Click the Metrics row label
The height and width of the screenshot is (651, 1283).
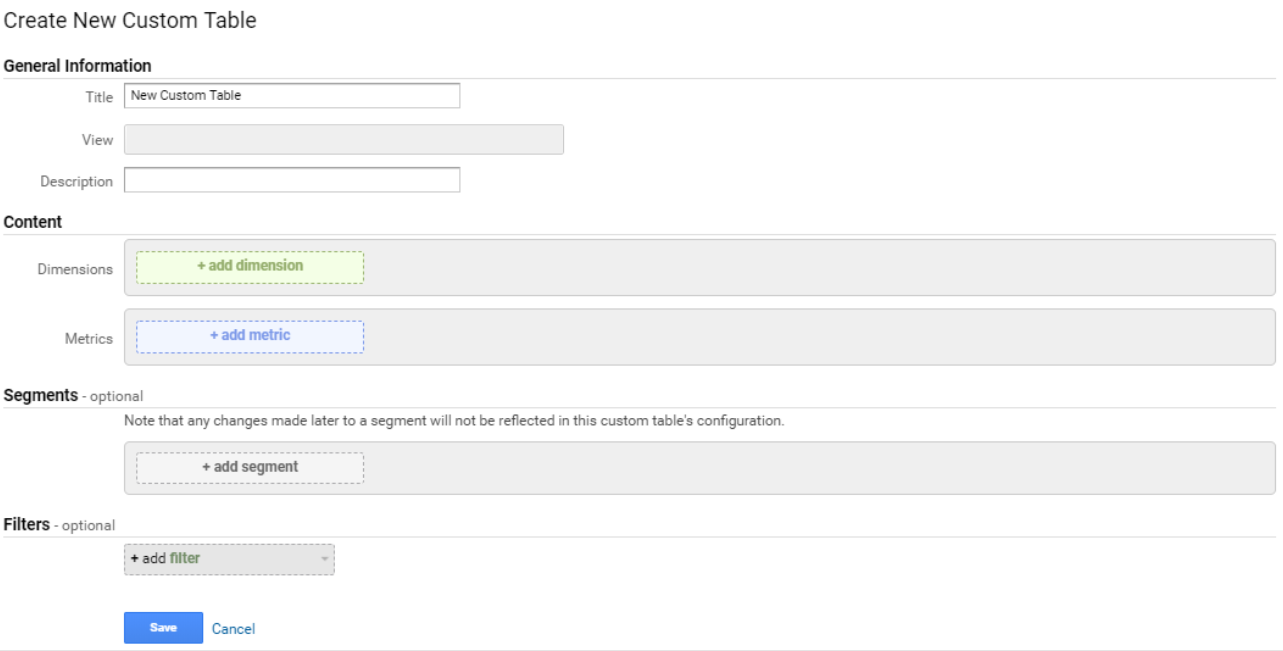pos(89,339)
